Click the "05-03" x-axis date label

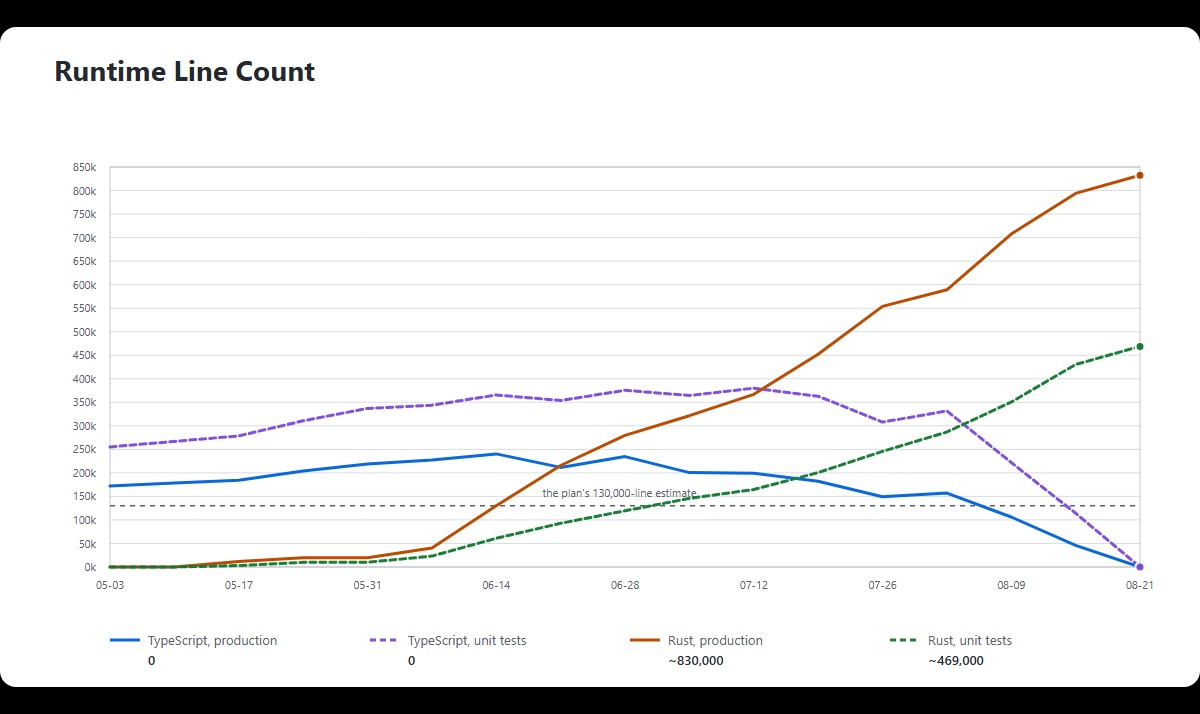[109, 586]
